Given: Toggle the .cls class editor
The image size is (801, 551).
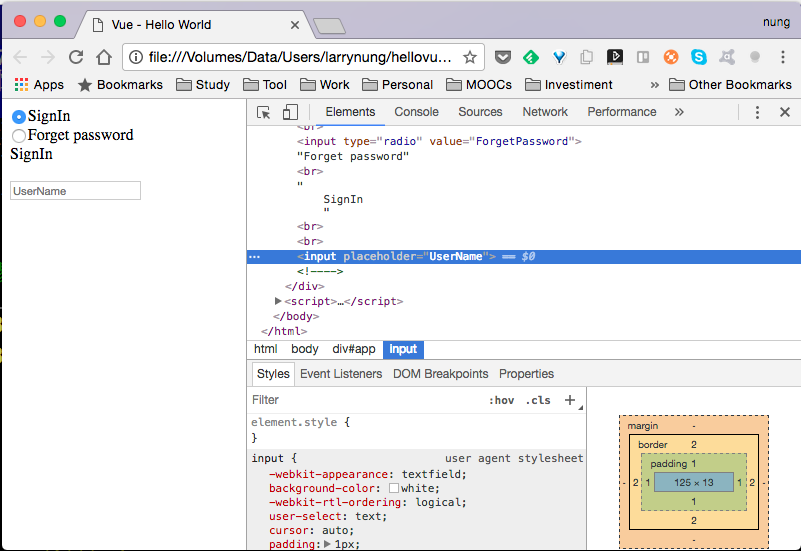Looking at the screenshot, I should point(538,400).
